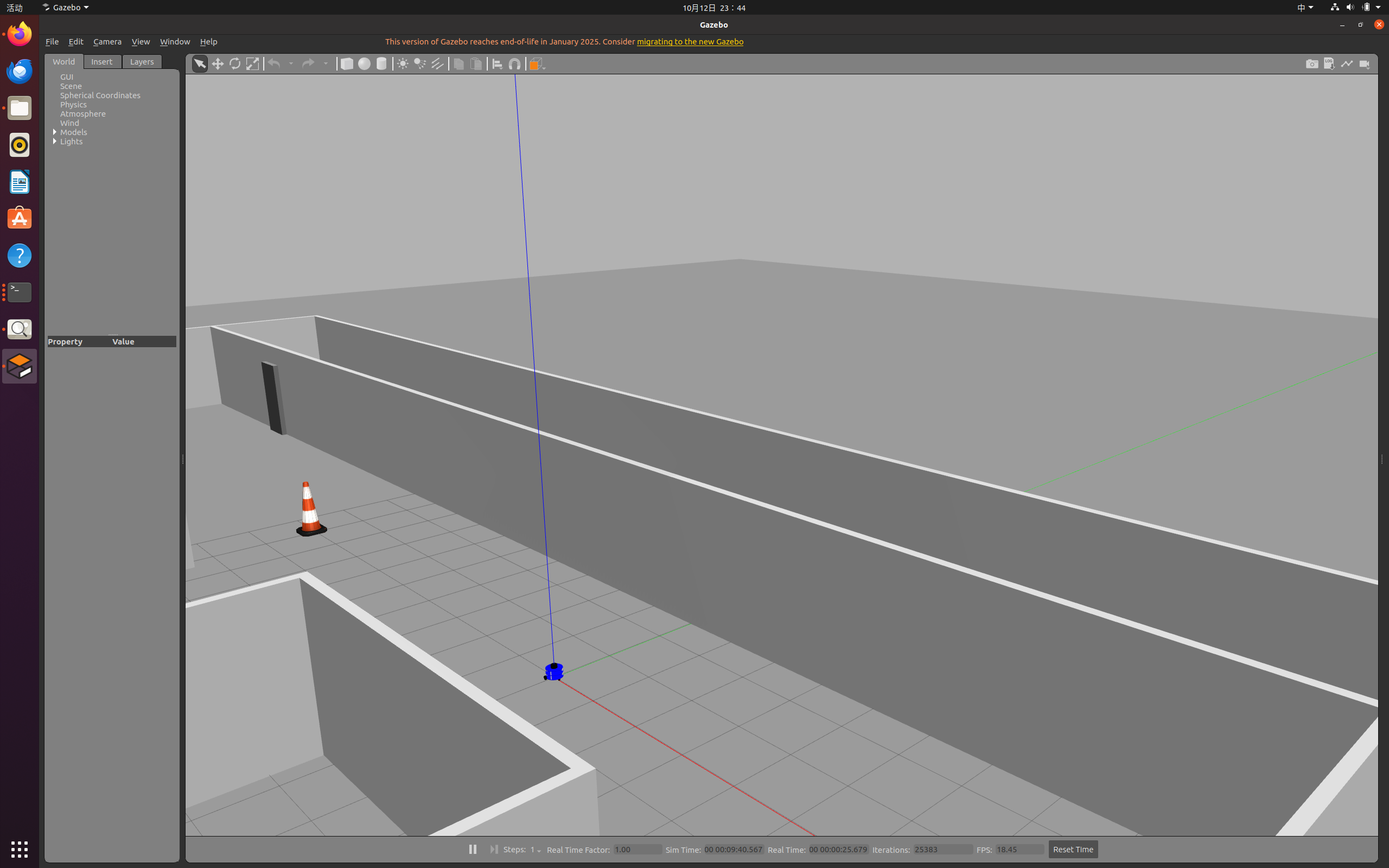Click the Real Time Factor field
This screenshot has height=868, width=1389.
click(x=637, y=850)
